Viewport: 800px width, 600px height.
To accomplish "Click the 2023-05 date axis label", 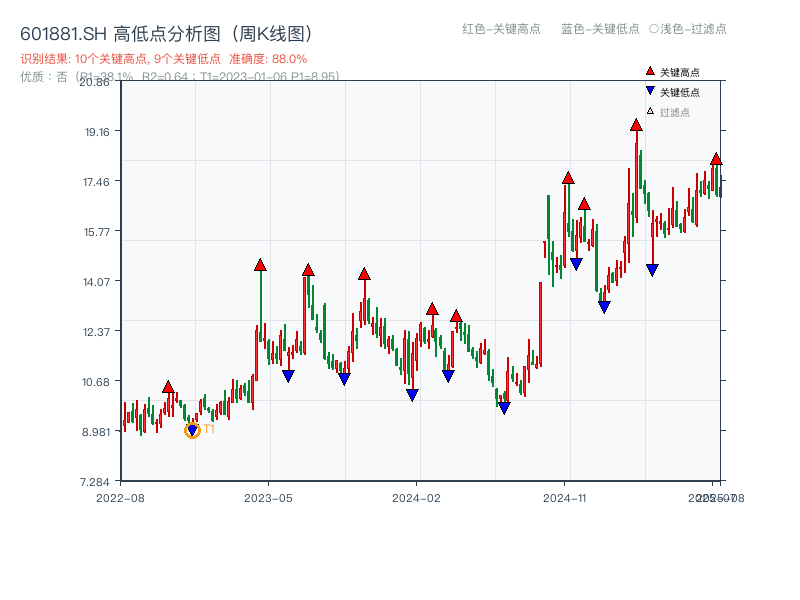I will click(x=268, y=498).
